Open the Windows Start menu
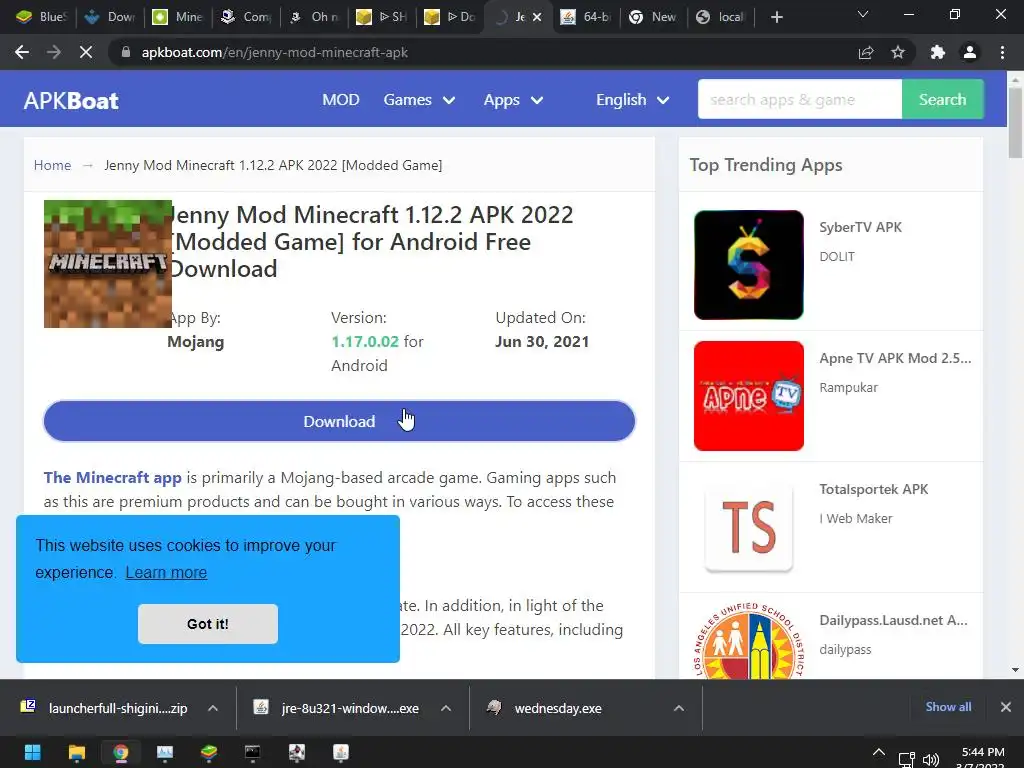 pos(33,752)
